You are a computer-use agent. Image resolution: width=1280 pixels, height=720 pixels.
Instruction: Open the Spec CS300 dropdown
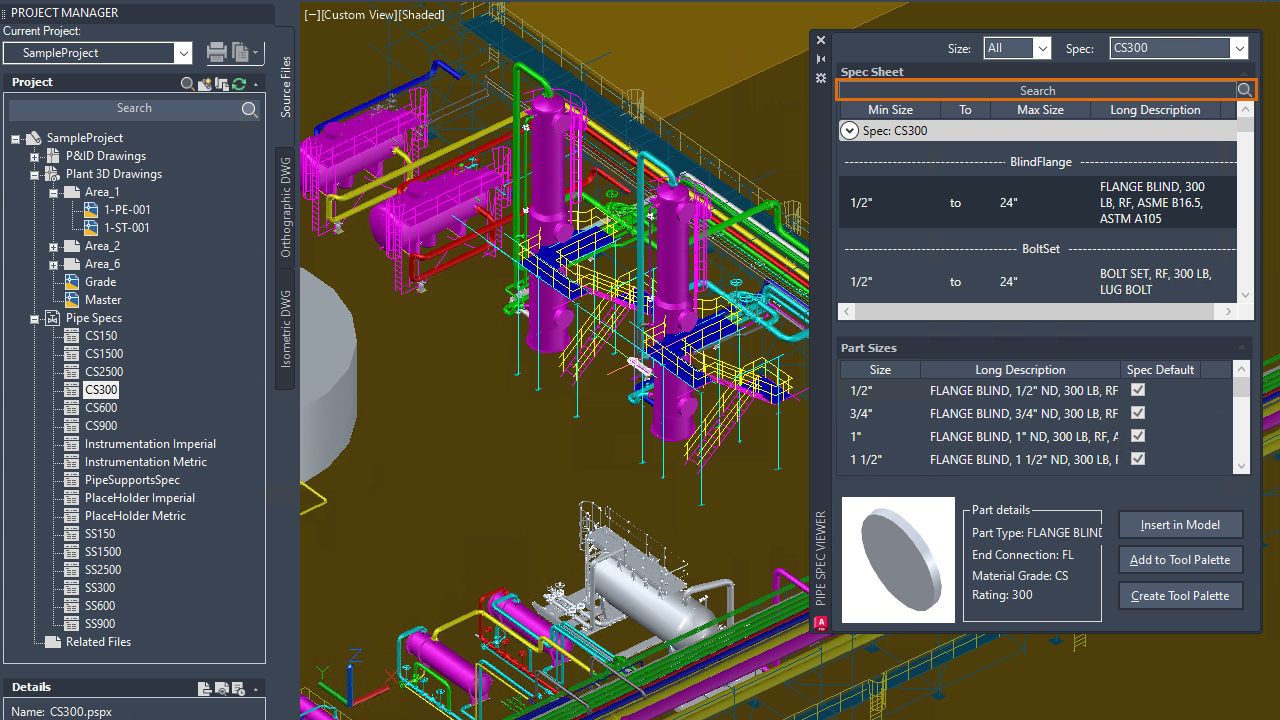pyautogui.click(x=1240, y=48)
